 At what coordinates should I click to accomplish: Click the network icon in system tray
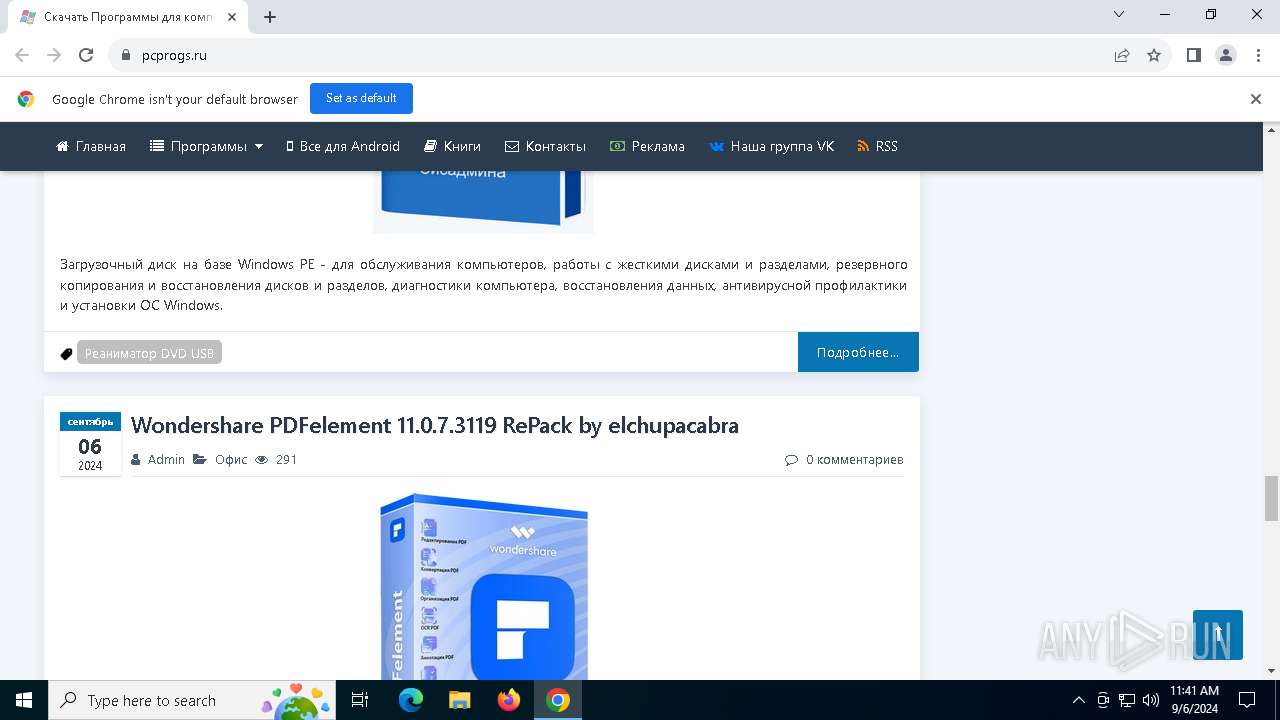coord(1126,700)
